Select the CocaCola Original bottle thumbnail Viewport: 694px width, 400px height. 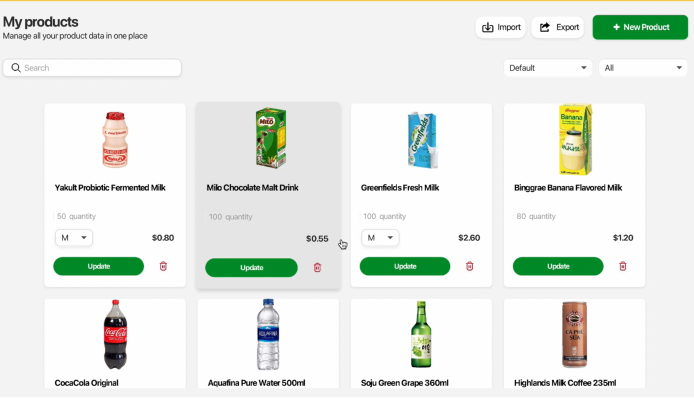(115, 335)
